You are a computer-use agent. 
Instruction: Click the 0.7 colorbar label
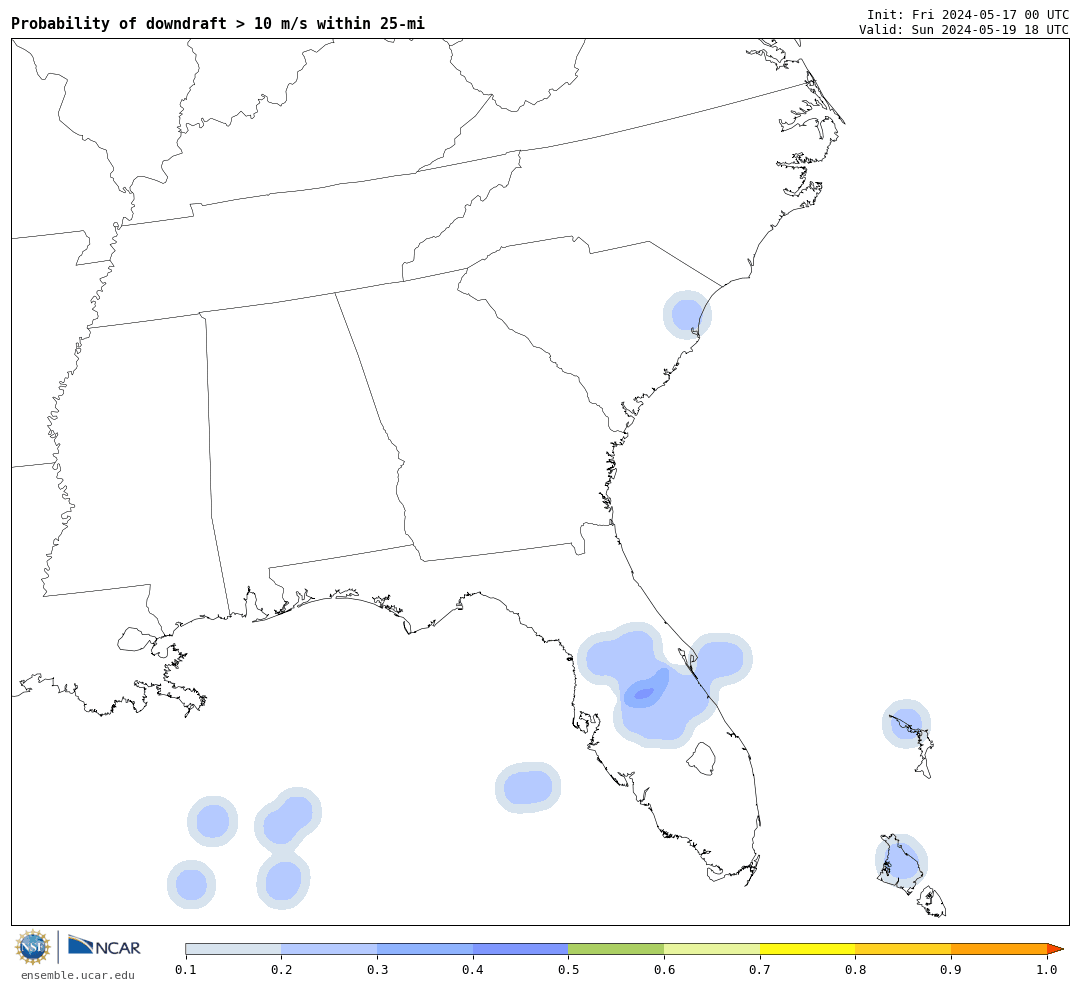[x=760, y=970]
